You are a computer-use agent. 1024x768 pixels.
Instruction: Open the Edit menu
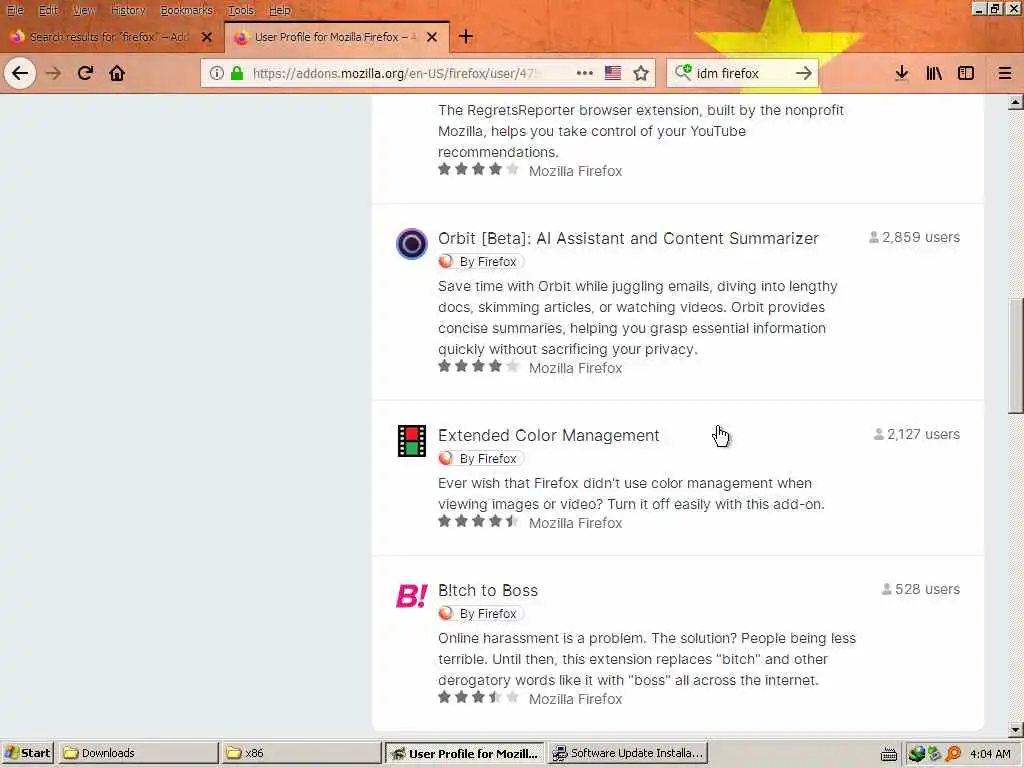point(48,10)
